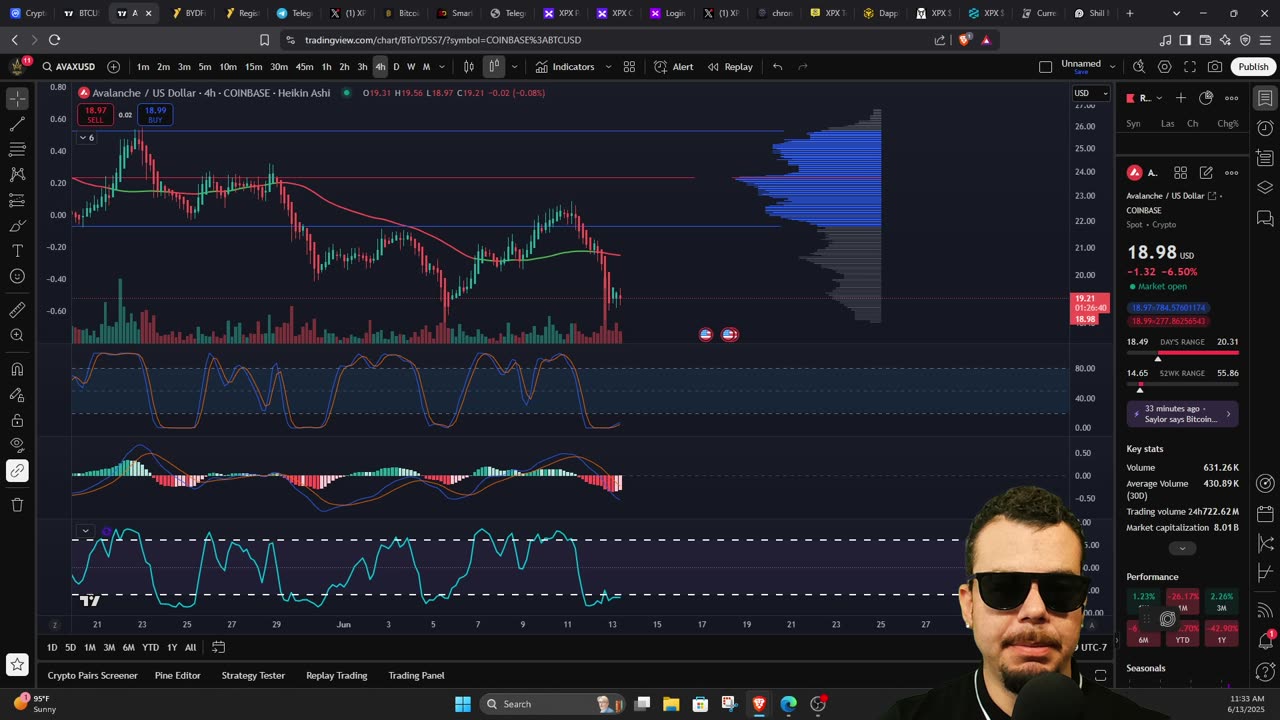This screenshot has width=1280, height=720.
Task: Open the candle chart style selector
Action: pos(494,67)
